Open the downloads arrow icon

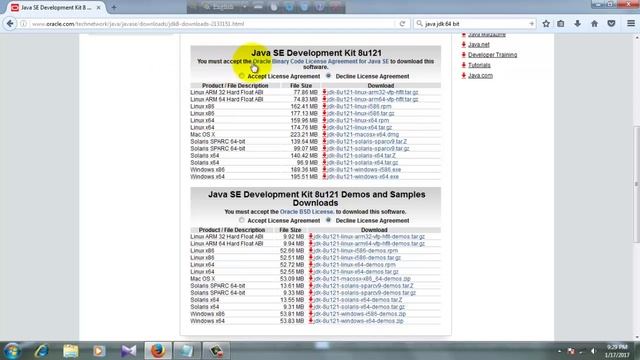click(x=577, y=24)
